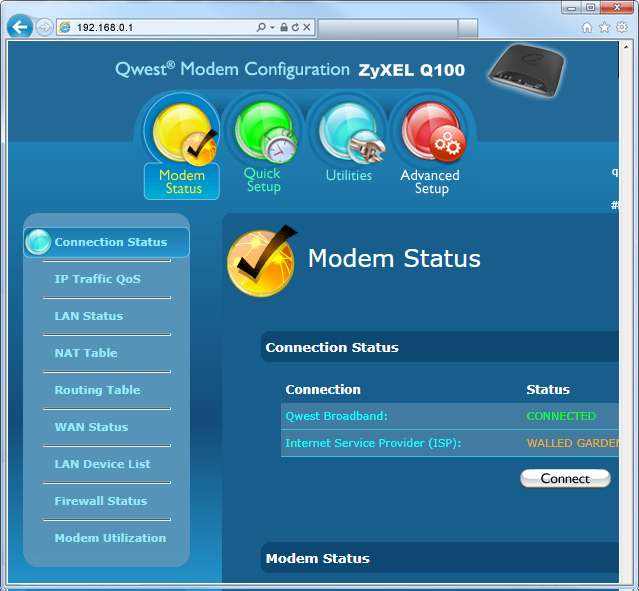
Task: Click the browser forward arrow button
Action: coord(44,27)
